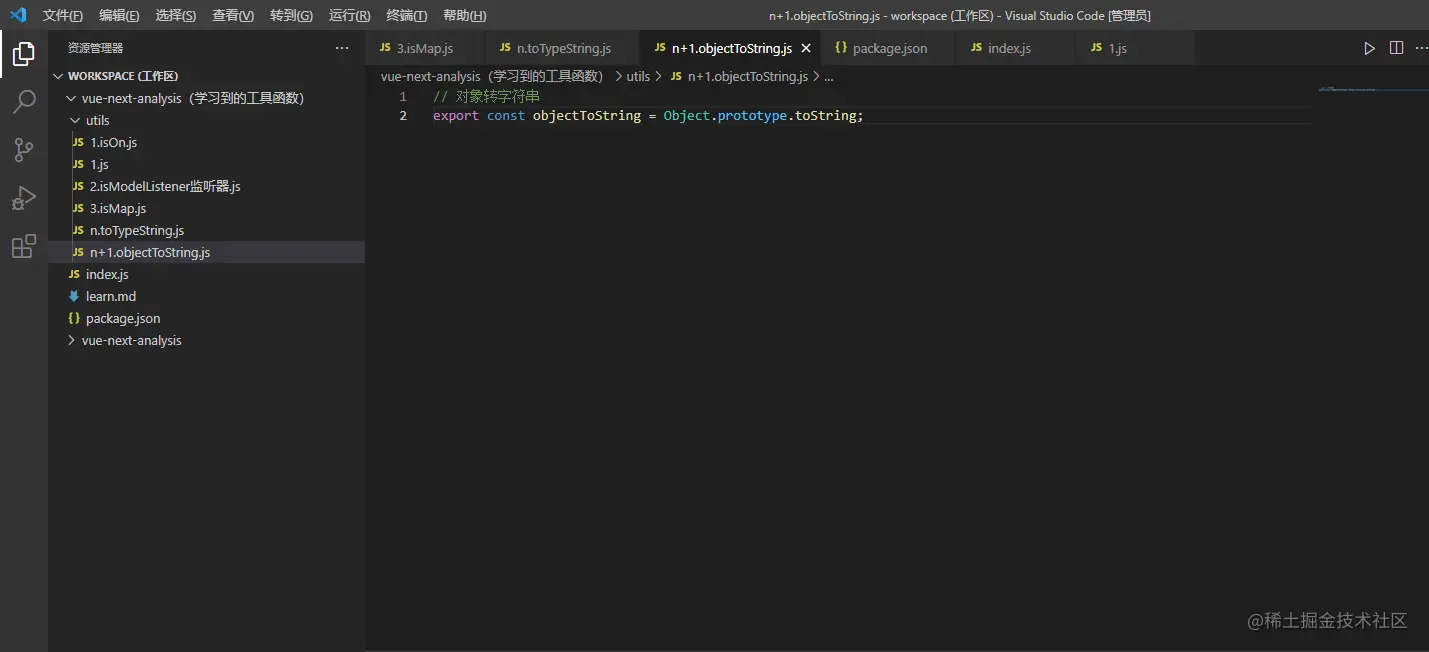1429x652 pixels.
Task: Open the Search view in activity bar
Action: click(24, 102)
